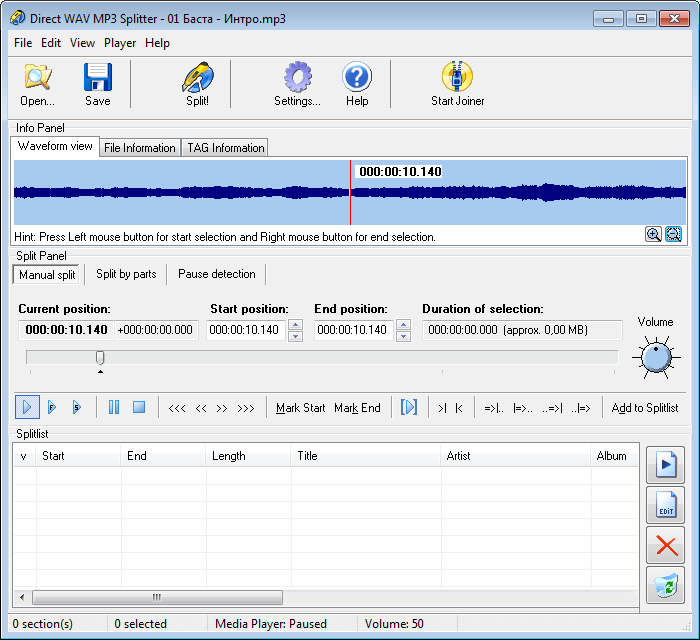
Task: Click the v checkbox column header
Action: pyautogui.click(x=25, y=456)
